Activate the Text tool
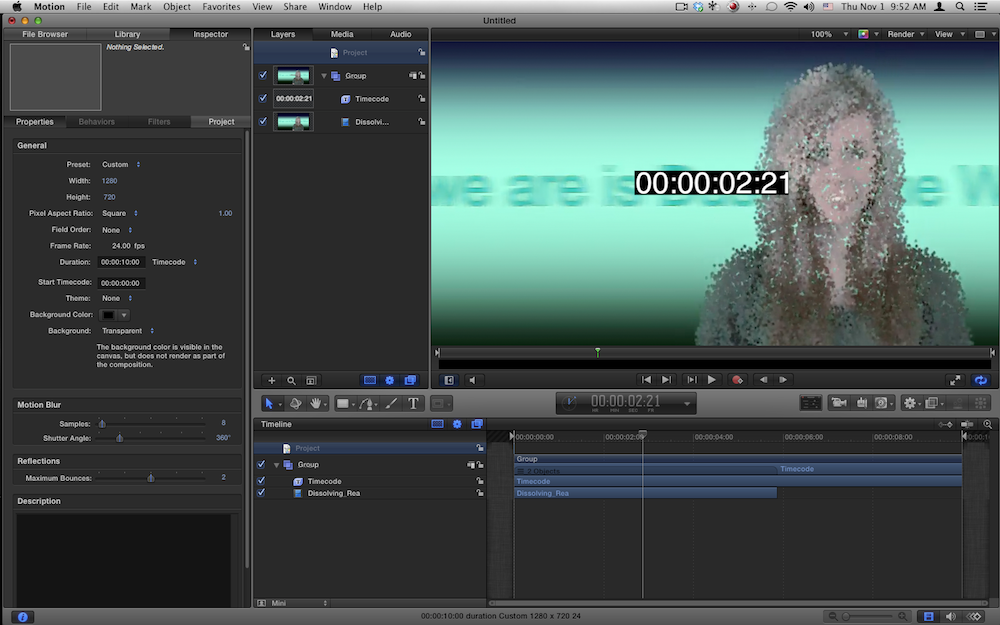The width and height of the screenshot is (1000, 625). tap(413, 403)
